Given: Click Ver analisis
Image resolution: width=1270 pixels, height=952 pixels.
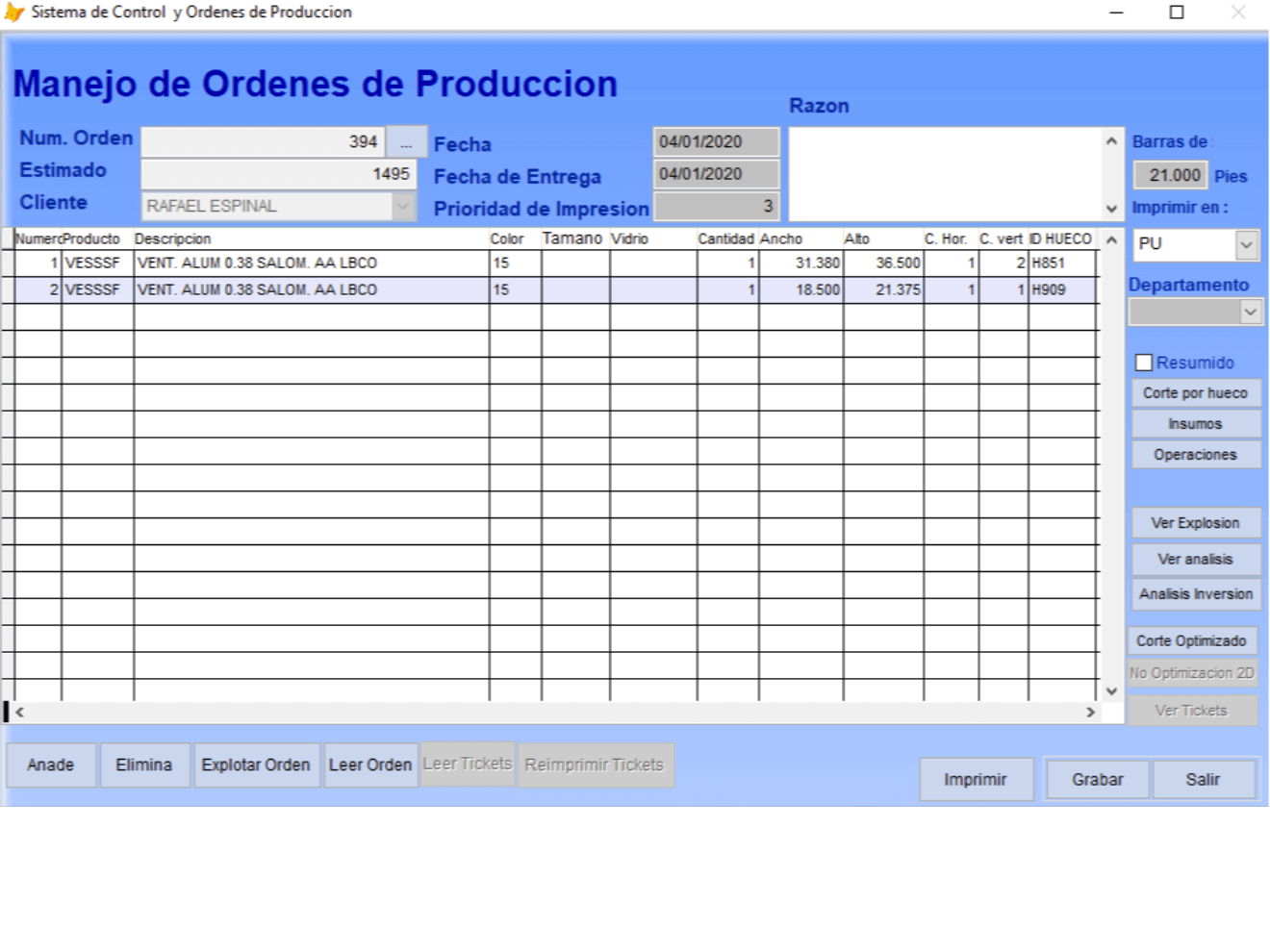Looking at the screenshot, I should [x=1195, y=559].
